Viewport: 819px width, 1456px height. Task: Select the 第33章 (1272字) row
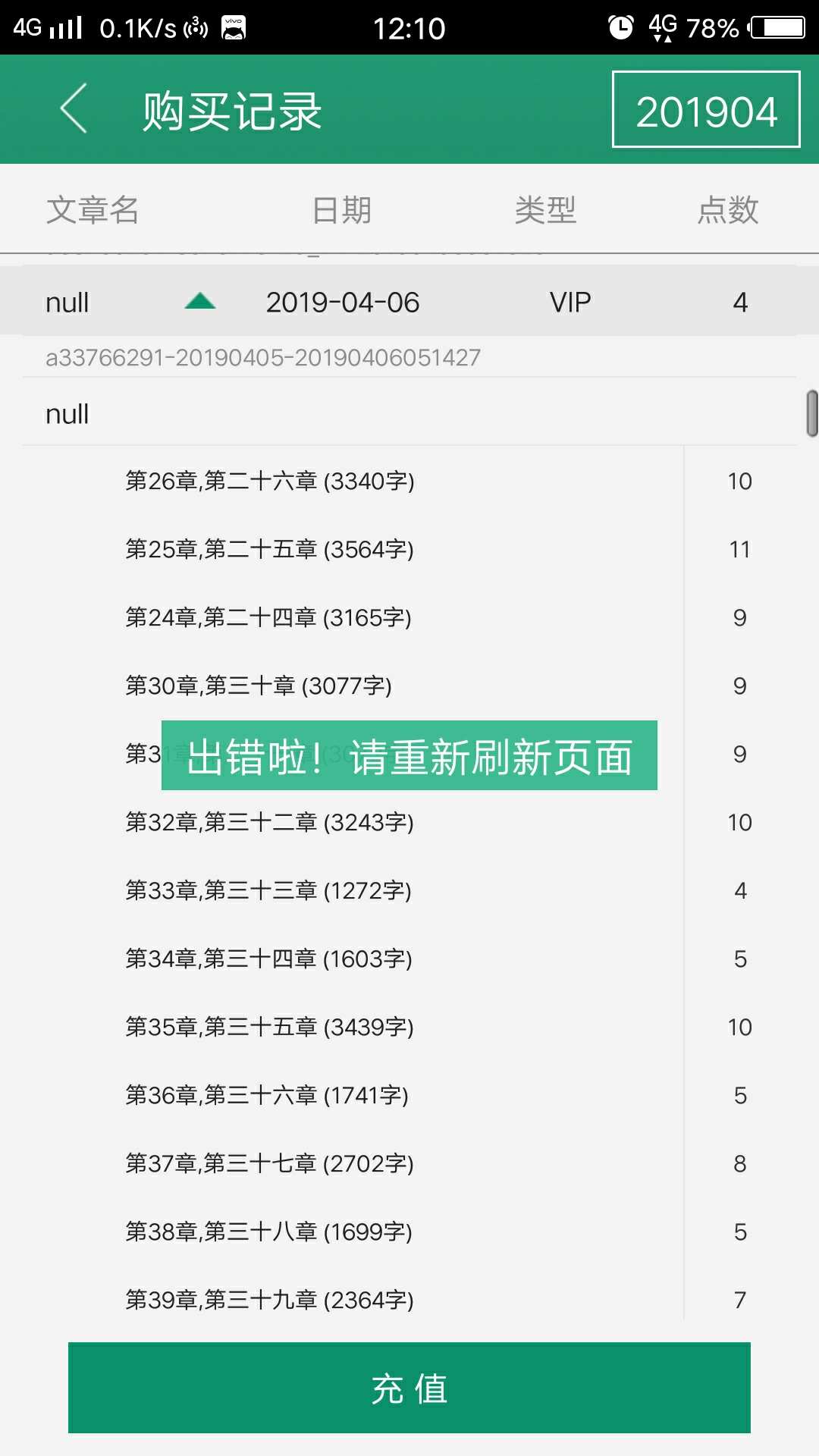click(268, 890)
